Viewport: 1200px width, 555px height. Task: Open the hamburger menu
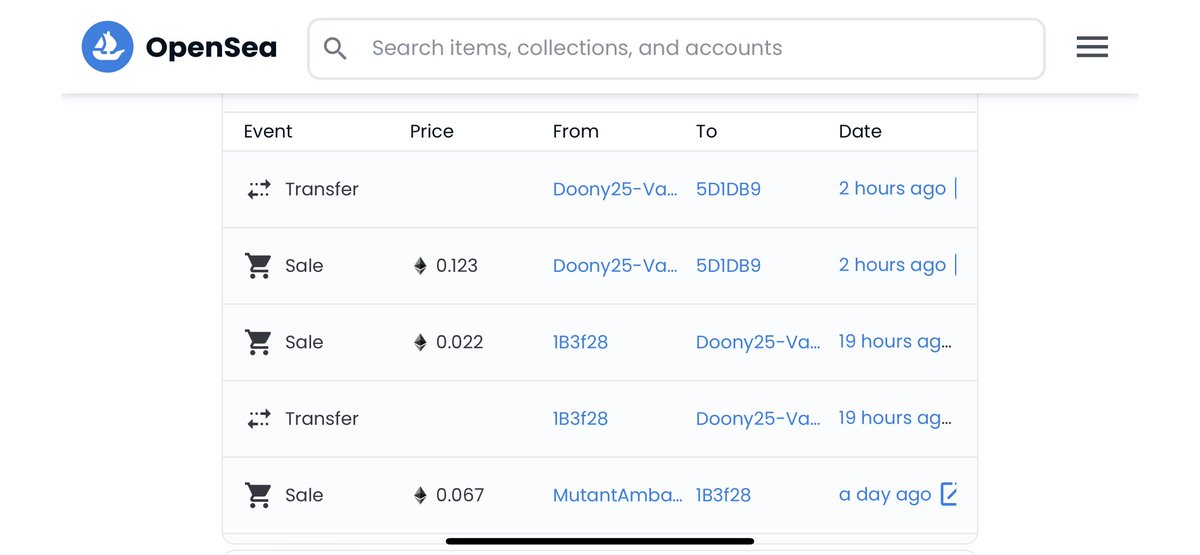(1092, 47)
